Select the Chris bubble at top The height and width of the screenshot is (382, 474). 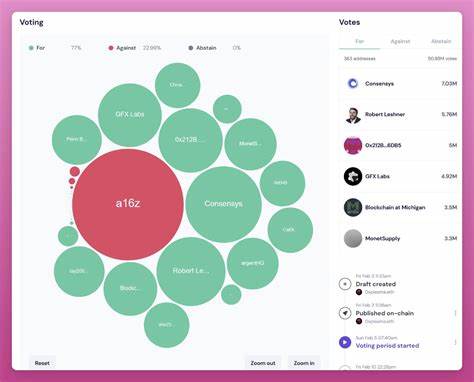pyautogui.click(x=178, y=85)
